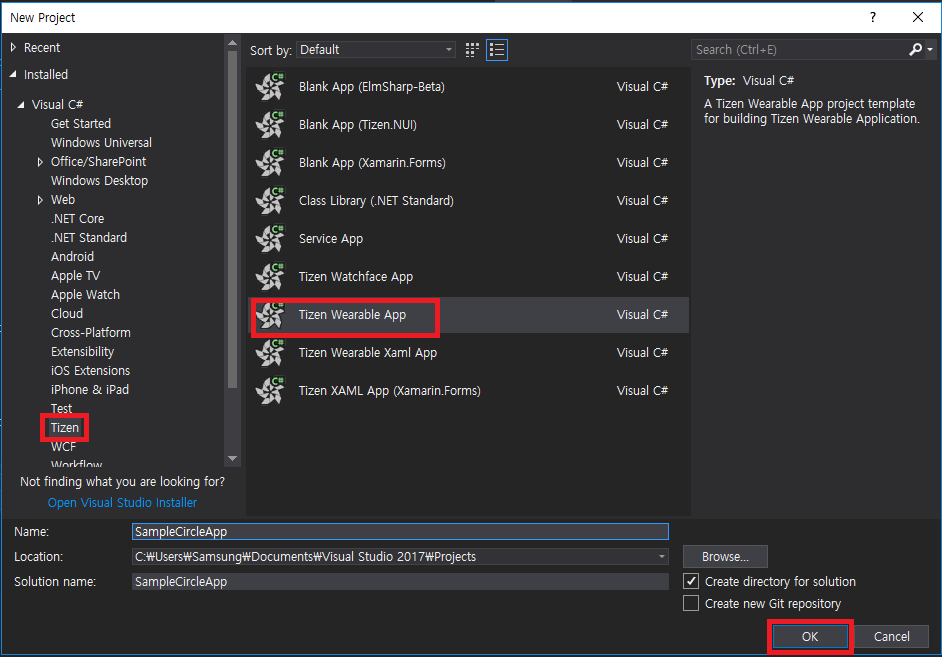The width and height of the screenshot is (942, 657).
Task: Select the Tizen Watchface App template icon
Action: (270, 276)
